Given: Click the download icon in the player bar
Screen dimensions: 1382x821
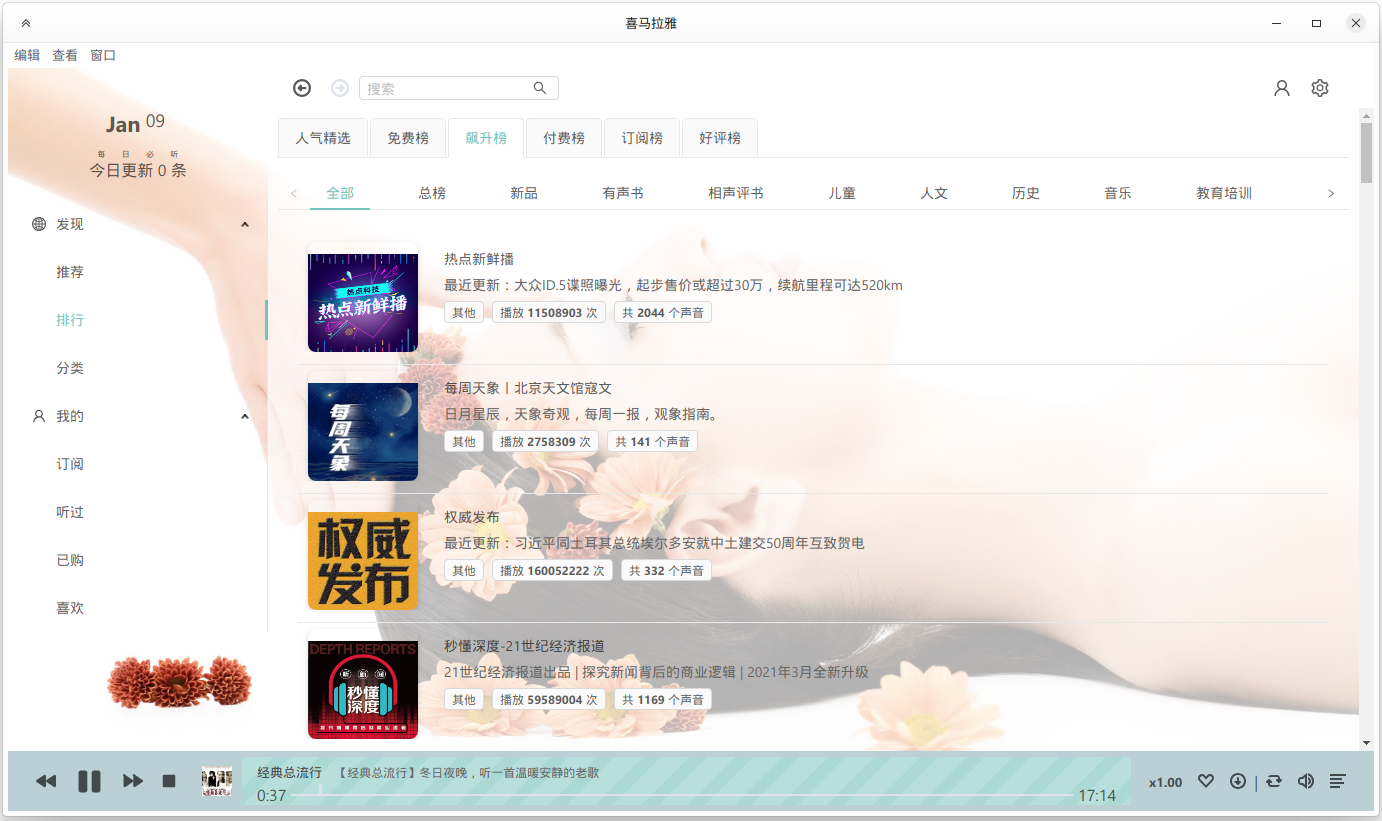Looking at the screenshot, I should [x=1238, y=781].
